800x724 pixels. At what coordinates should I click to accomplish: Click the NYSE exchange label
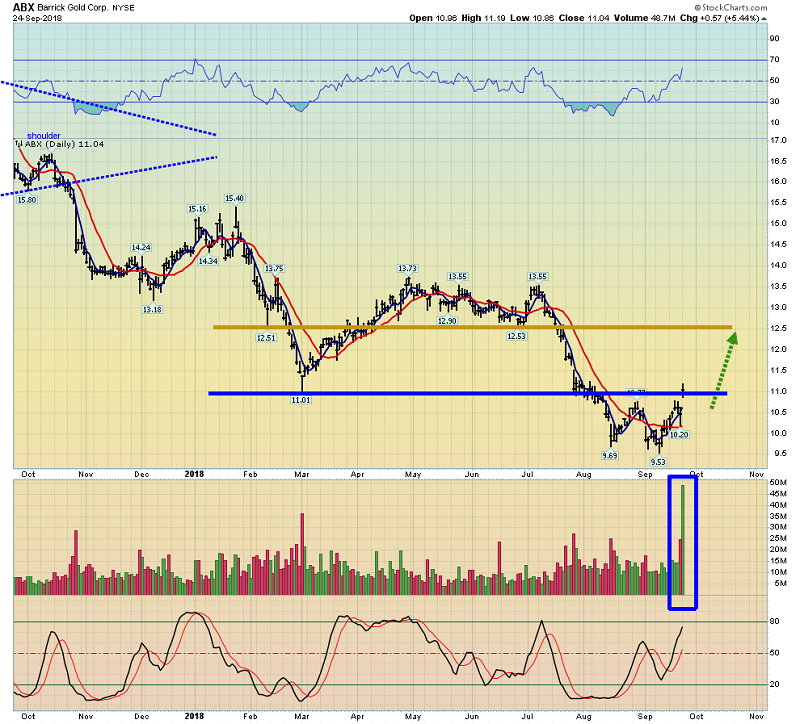123,8
